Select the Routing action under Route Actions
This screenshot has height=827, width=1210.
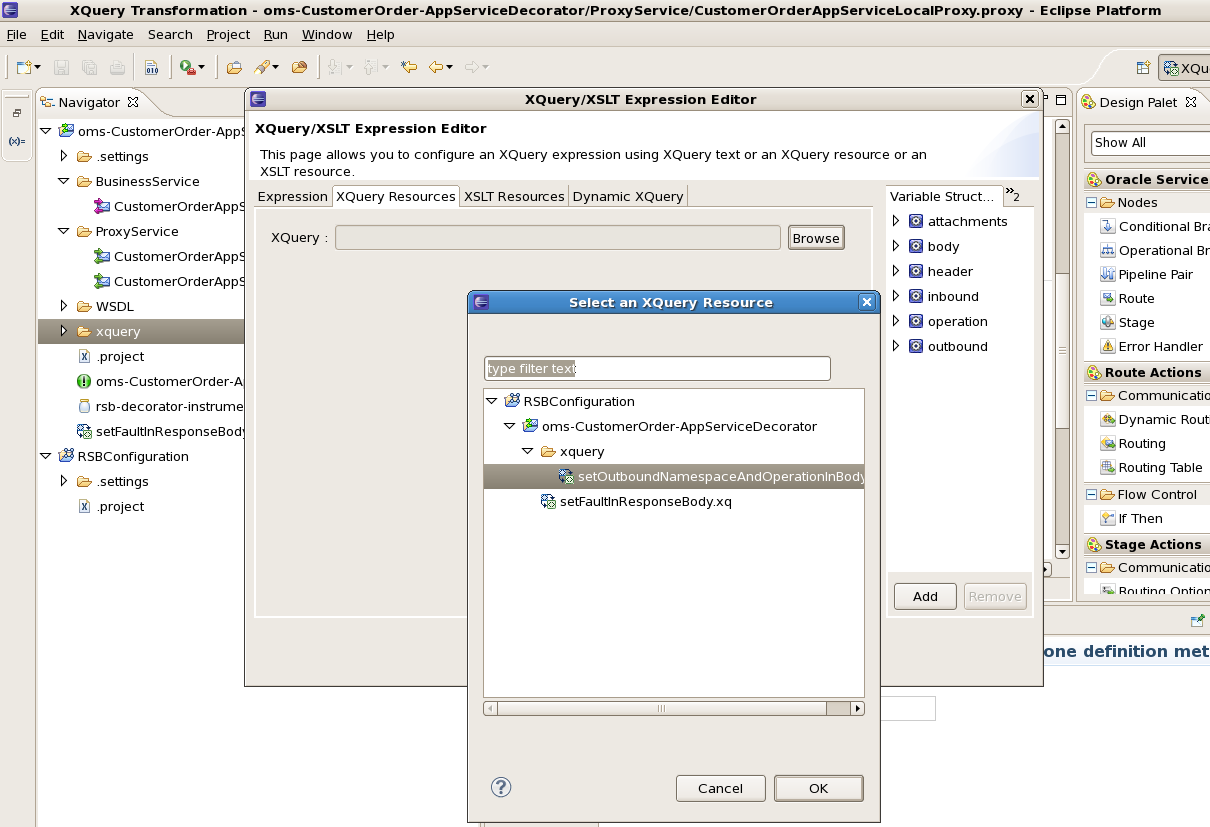(1133, 443)
